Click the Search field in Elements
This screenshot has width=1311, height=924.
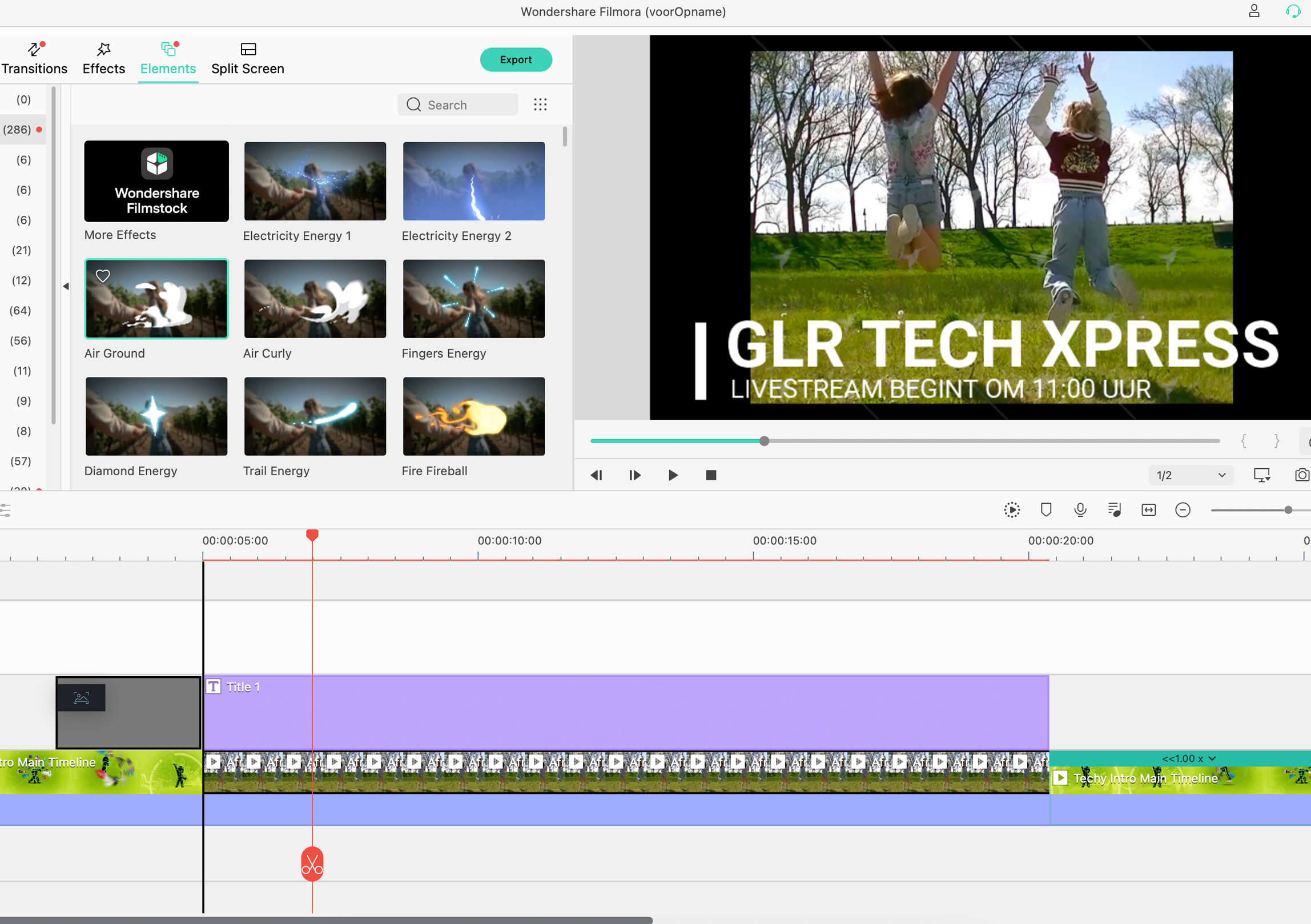pyautogui.click(x=457, y=105)
